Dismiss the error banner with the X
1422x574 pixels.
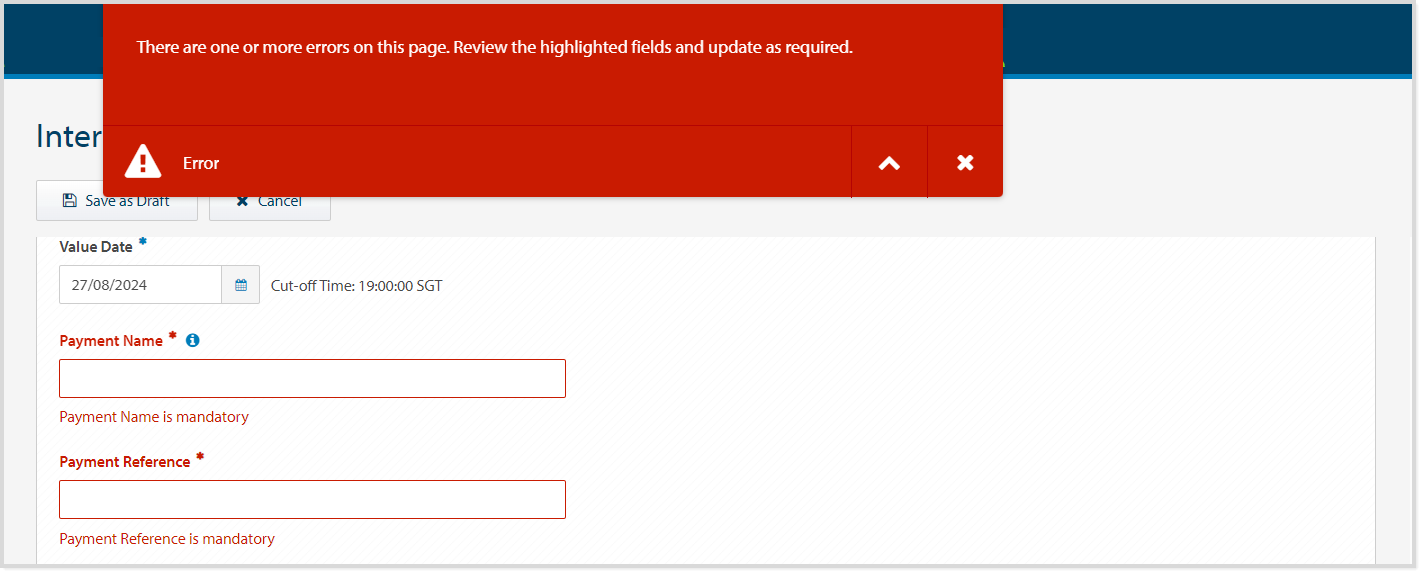pyautogui.click(x=965, y=163)
